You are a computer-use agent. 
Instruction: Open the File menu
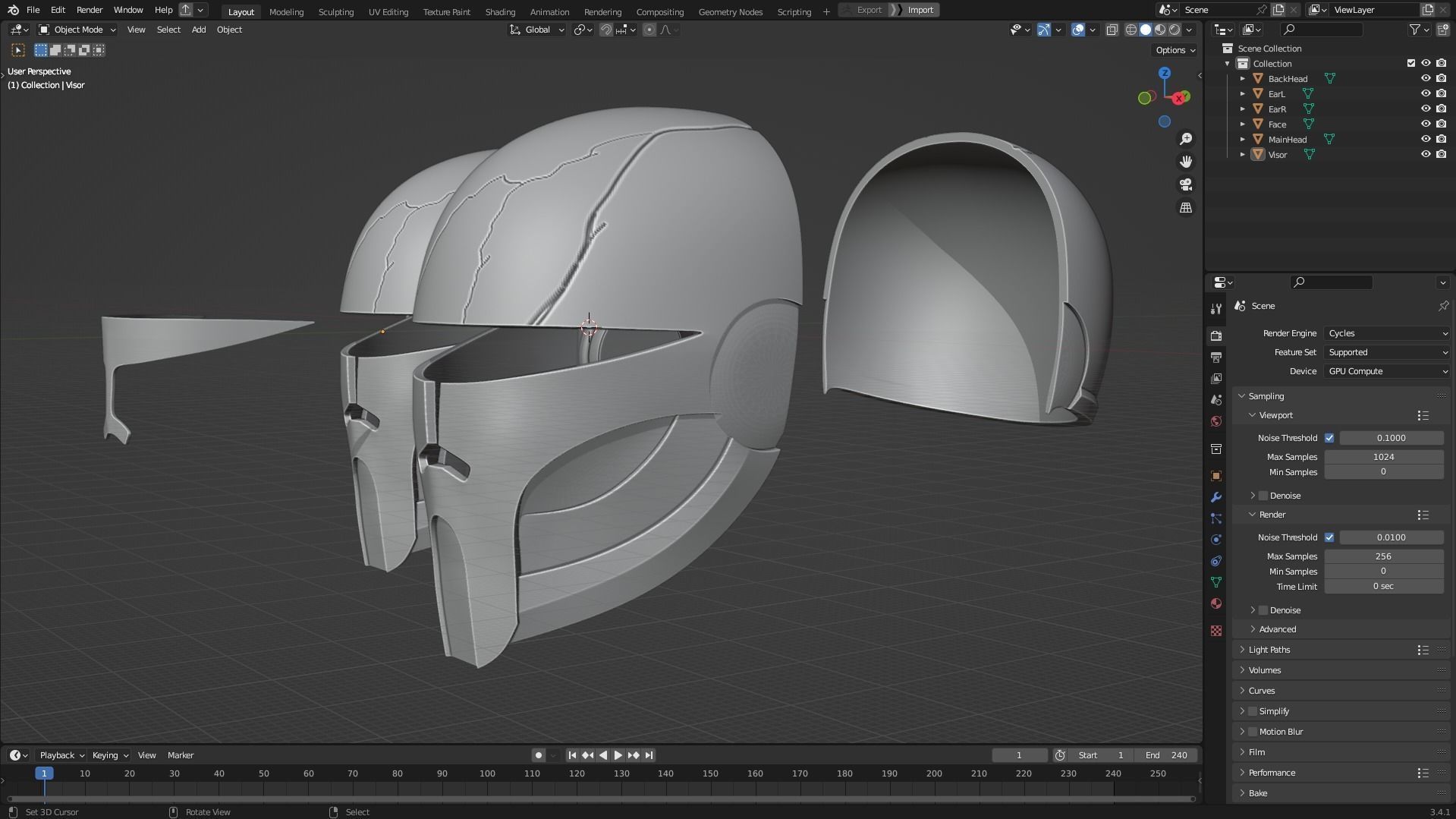(x=33, y=10)
